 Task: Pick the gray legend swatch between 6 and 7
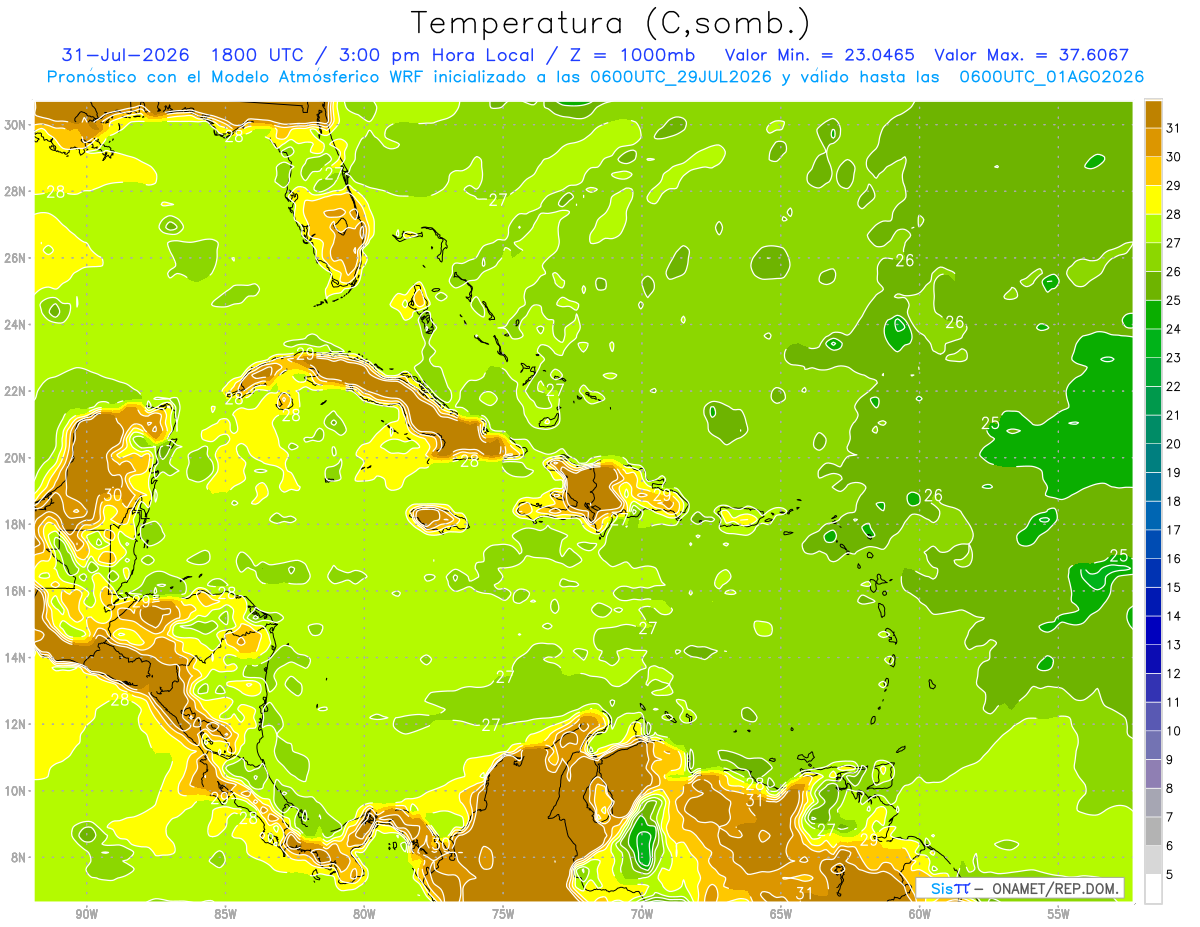click(1153, 832)
